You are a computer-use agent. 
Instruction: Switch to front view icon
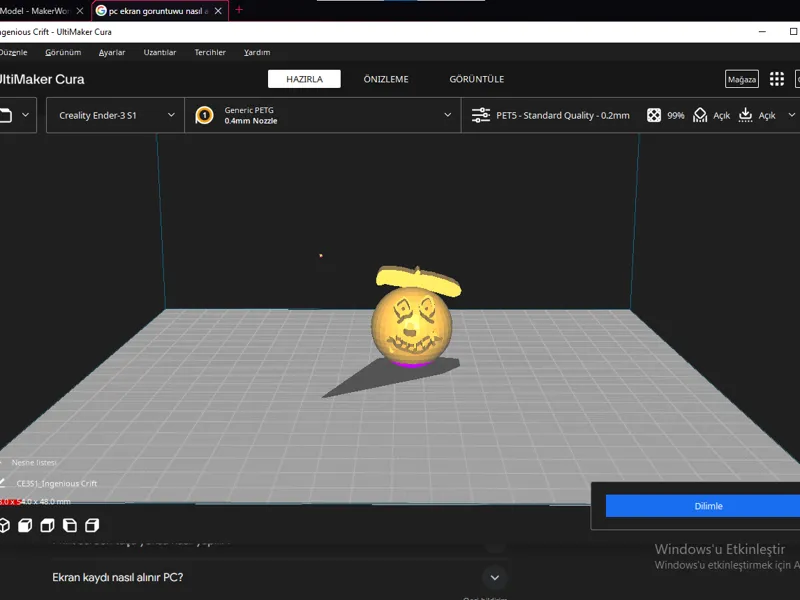(x=25, y=525)
